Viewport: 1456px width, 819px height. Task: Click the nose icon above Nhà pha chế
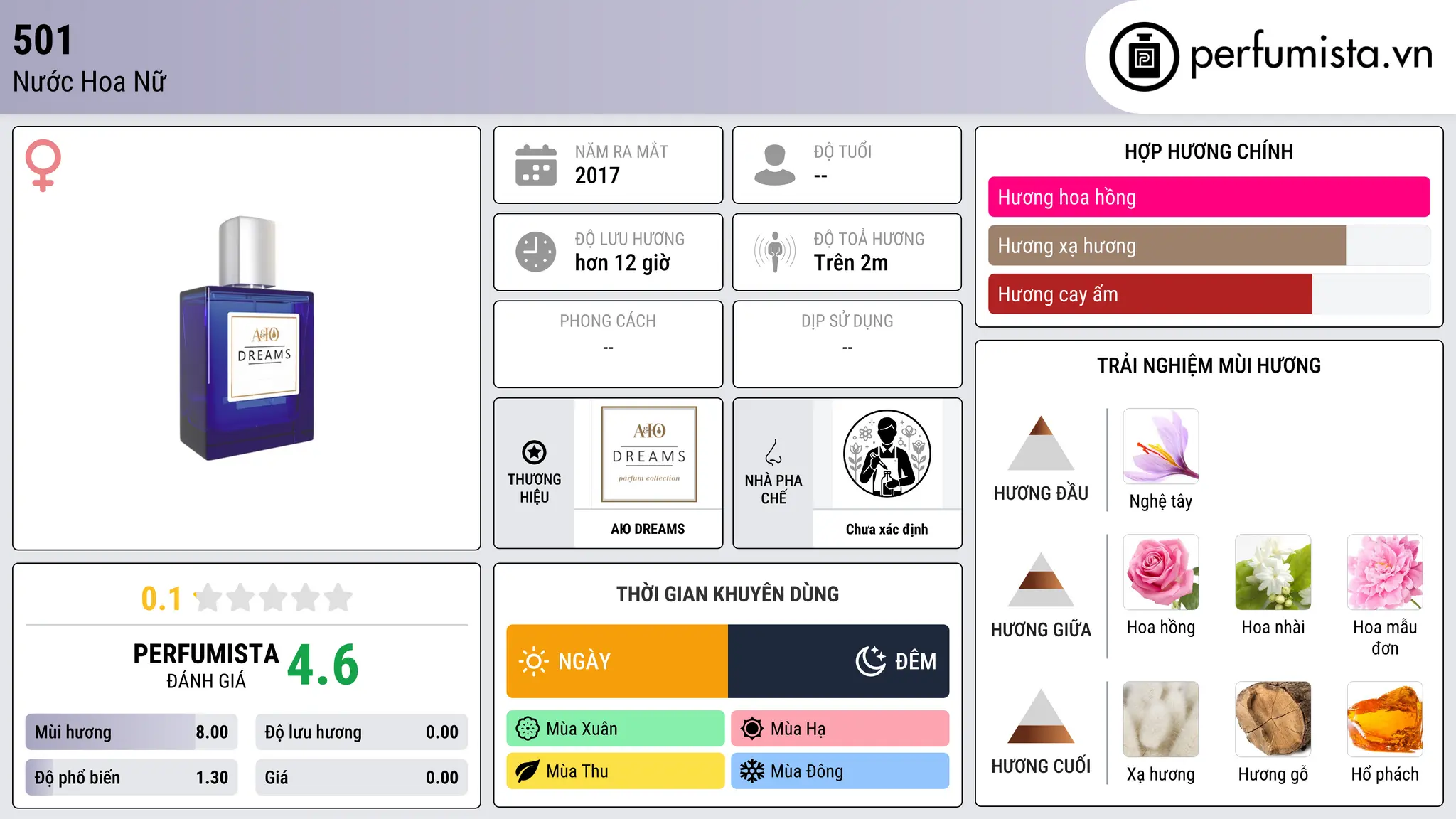(x=773, y=452)
